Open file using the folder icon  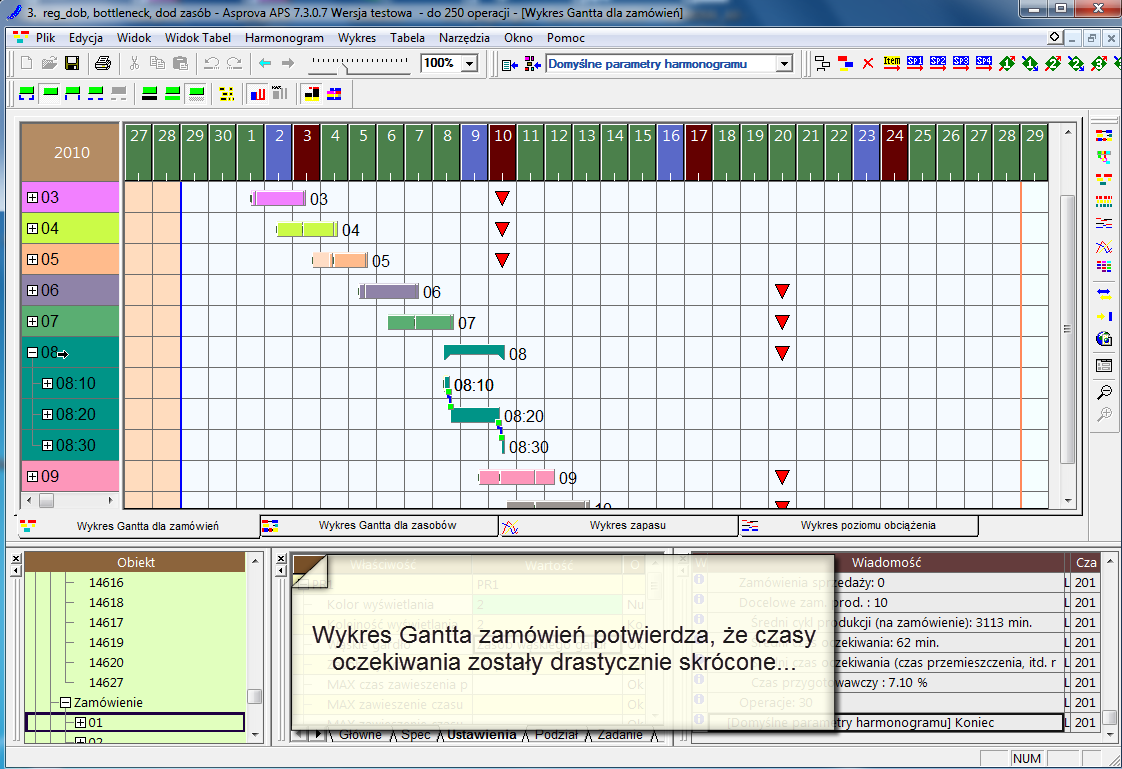coord(49,64)
